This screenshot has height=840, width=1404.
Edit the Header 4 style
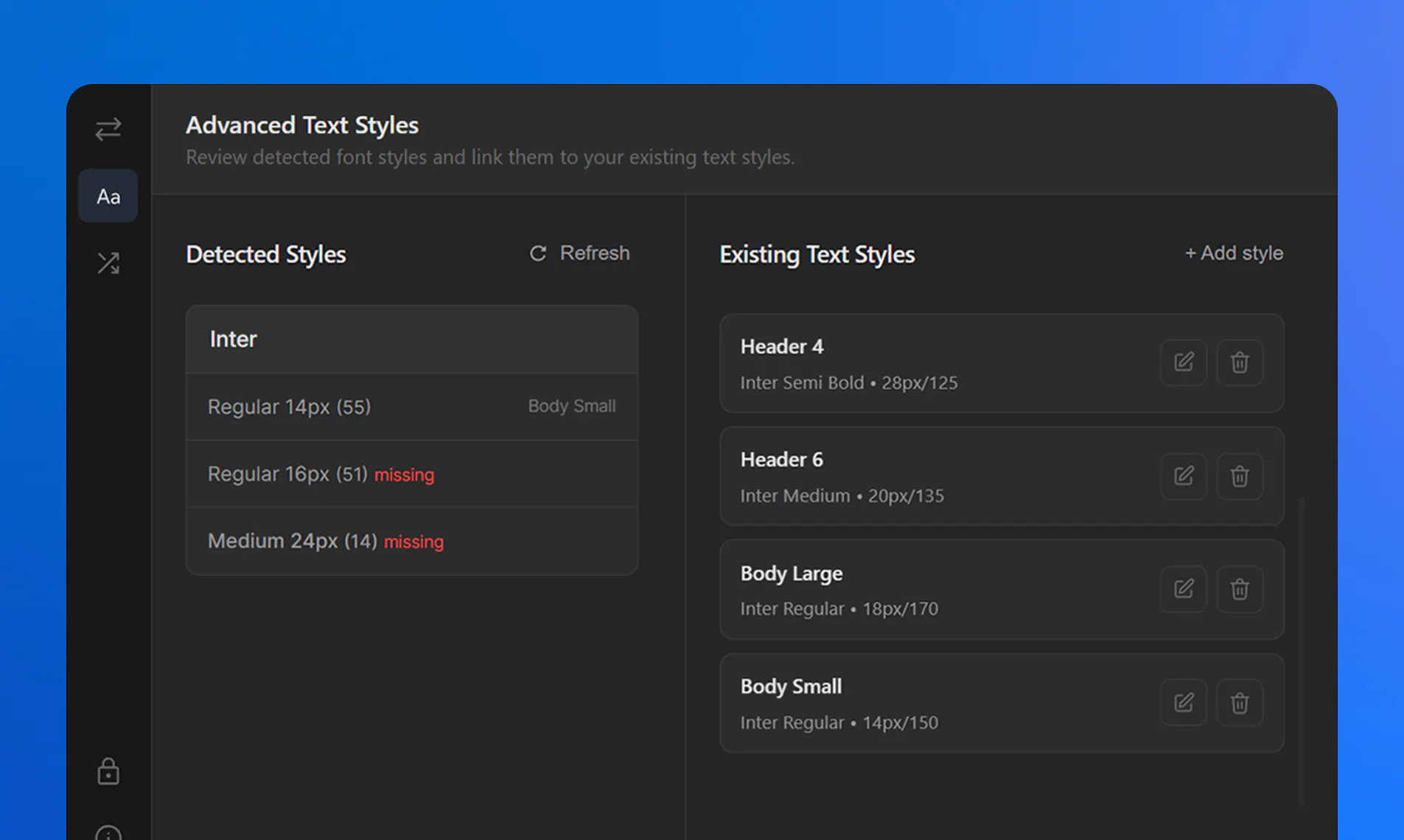pyautogui.click(x=1184, y=363)
